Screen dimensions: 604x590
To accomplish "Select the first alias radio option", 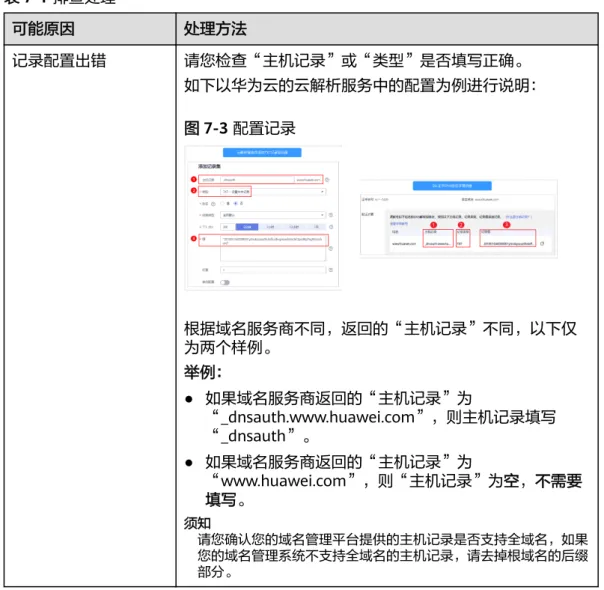I will (222, 203).
